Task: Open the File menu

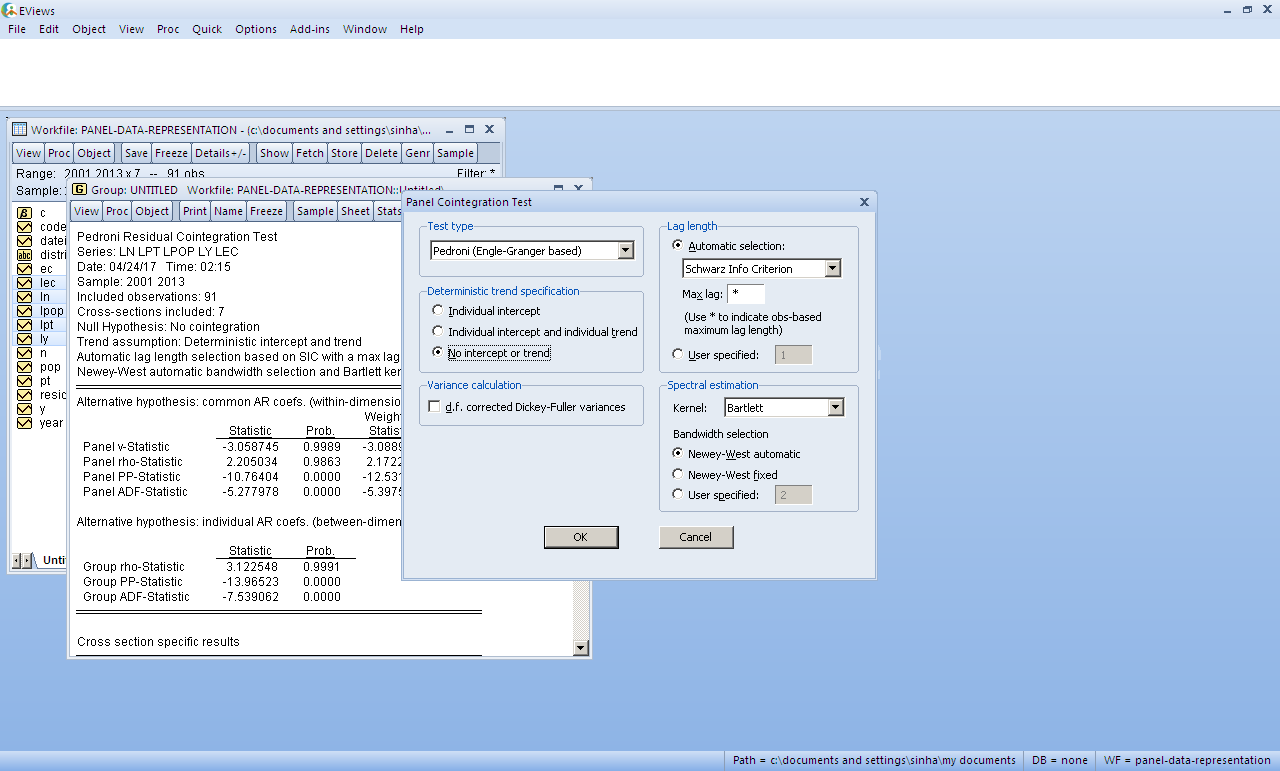Action: (17, 29)
